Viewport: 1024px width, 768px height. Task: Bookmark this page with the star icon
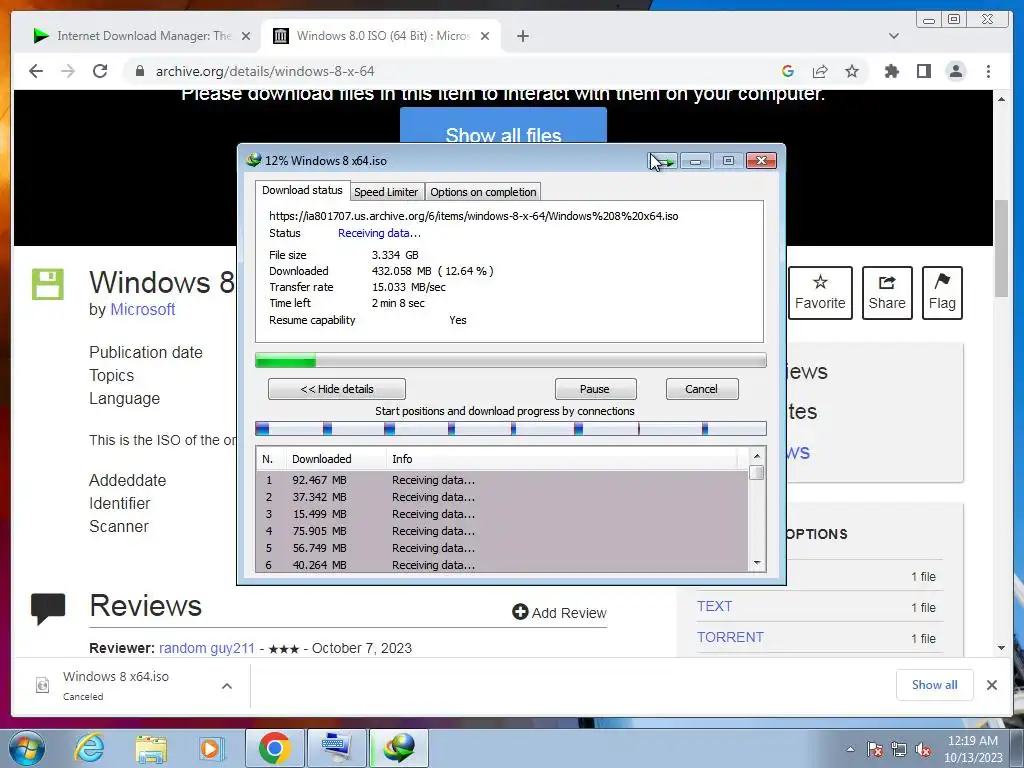point(852,71)
